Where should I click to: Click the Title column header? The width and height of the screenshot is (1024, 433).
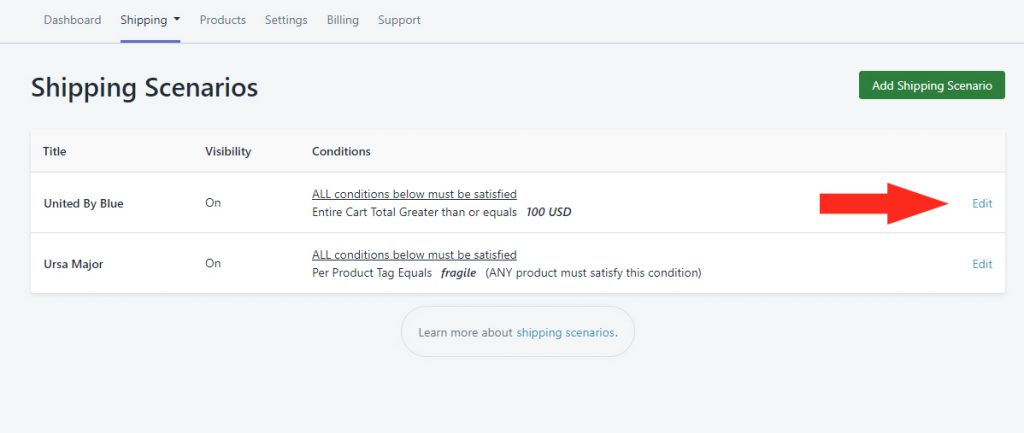click(x=55, y=152)
